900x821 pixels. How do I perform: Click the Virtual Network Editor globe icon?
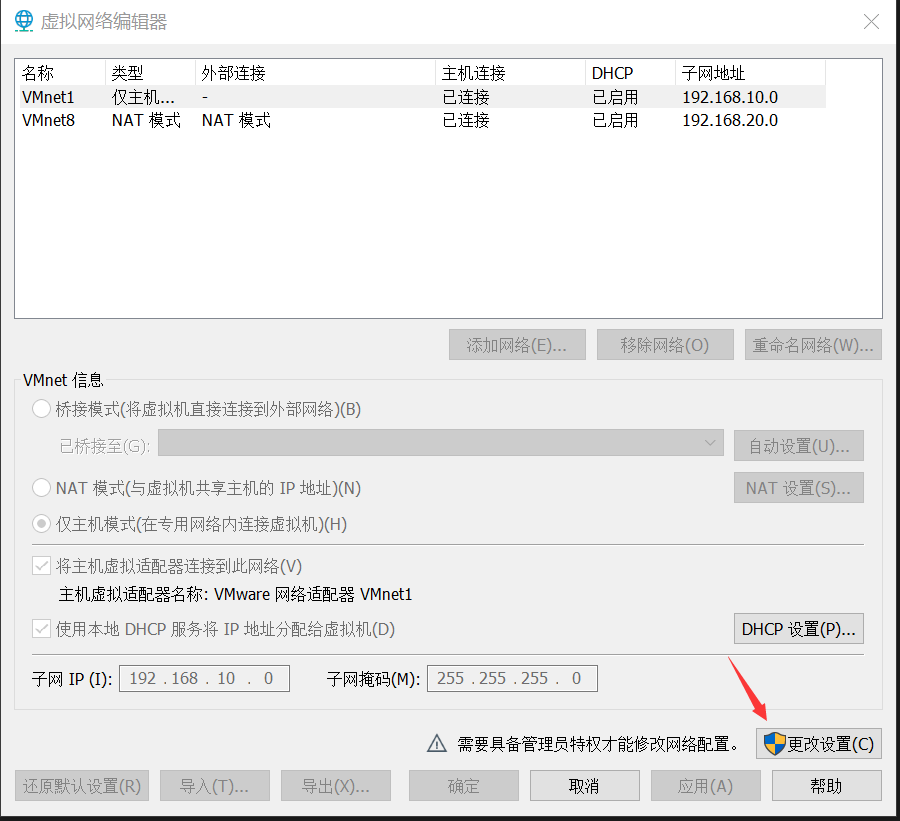(x=24, y=21)
